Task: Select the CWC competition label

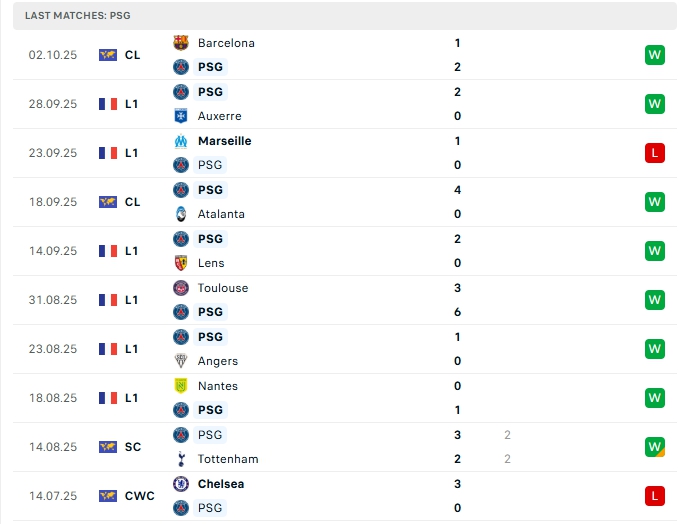Action: click(x=140, y=496)
